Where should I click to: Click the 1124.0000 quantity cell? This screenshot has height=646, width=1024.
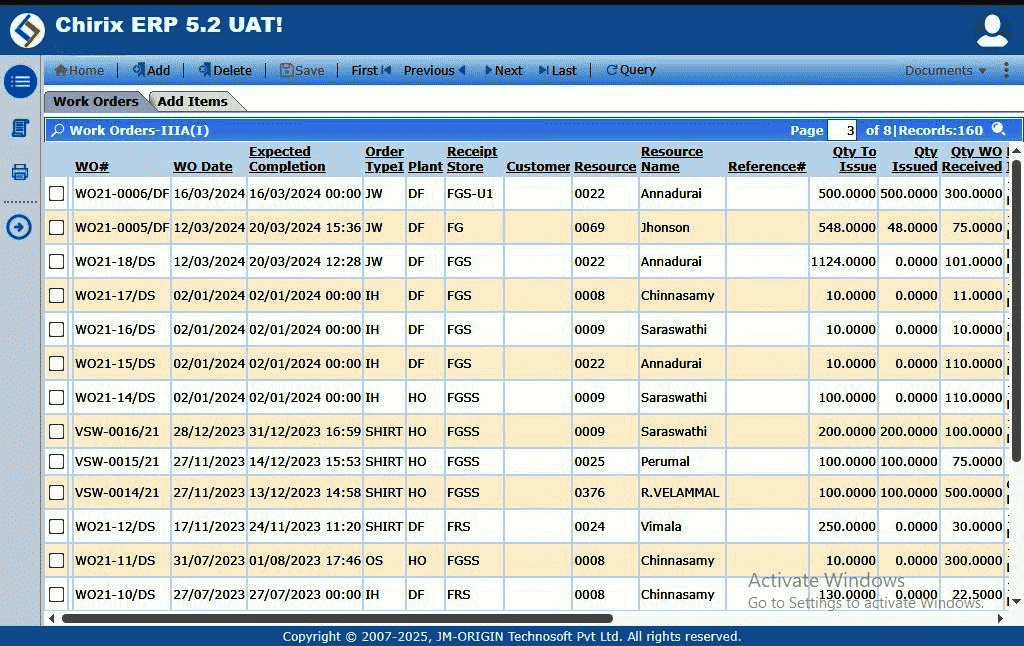843,261
